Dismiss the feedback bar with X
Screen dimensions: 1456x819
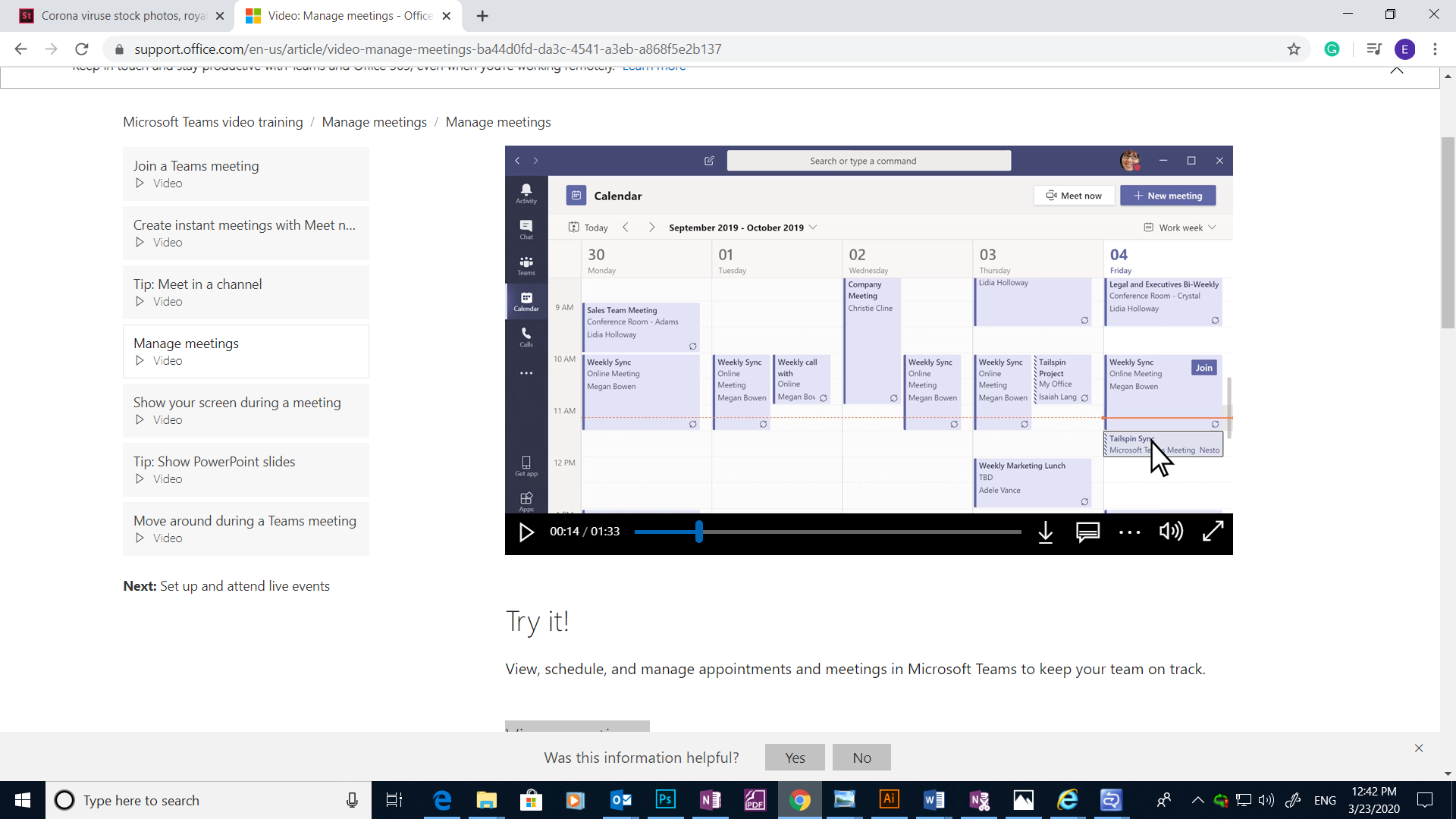coord(1419,748)
